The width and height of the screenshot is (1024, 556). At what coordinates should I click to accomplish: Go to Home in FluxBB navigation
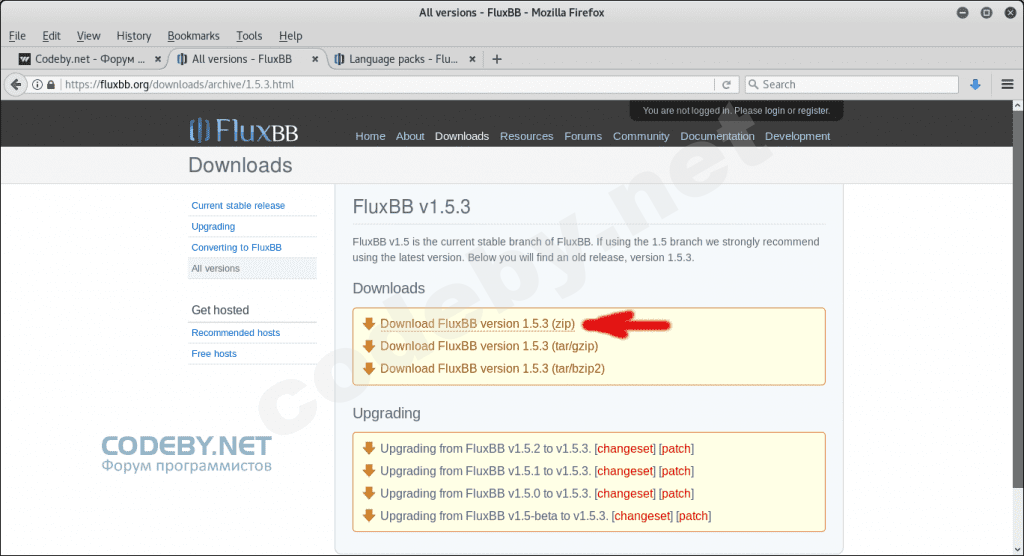point(370,136)
